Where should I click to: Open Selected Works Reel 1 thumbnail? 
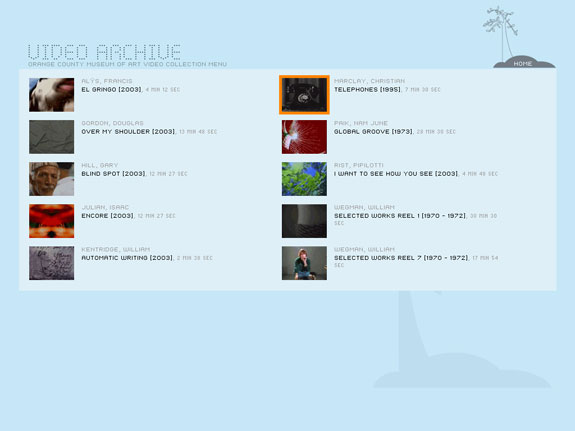pyautogui.click(x=304, y=221)
